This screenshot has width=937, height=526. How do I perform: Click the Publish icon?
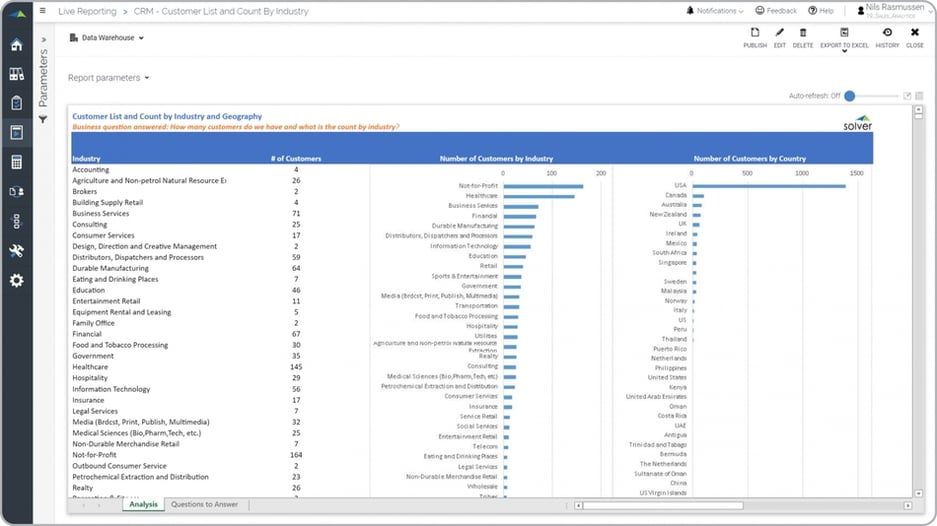755,38
